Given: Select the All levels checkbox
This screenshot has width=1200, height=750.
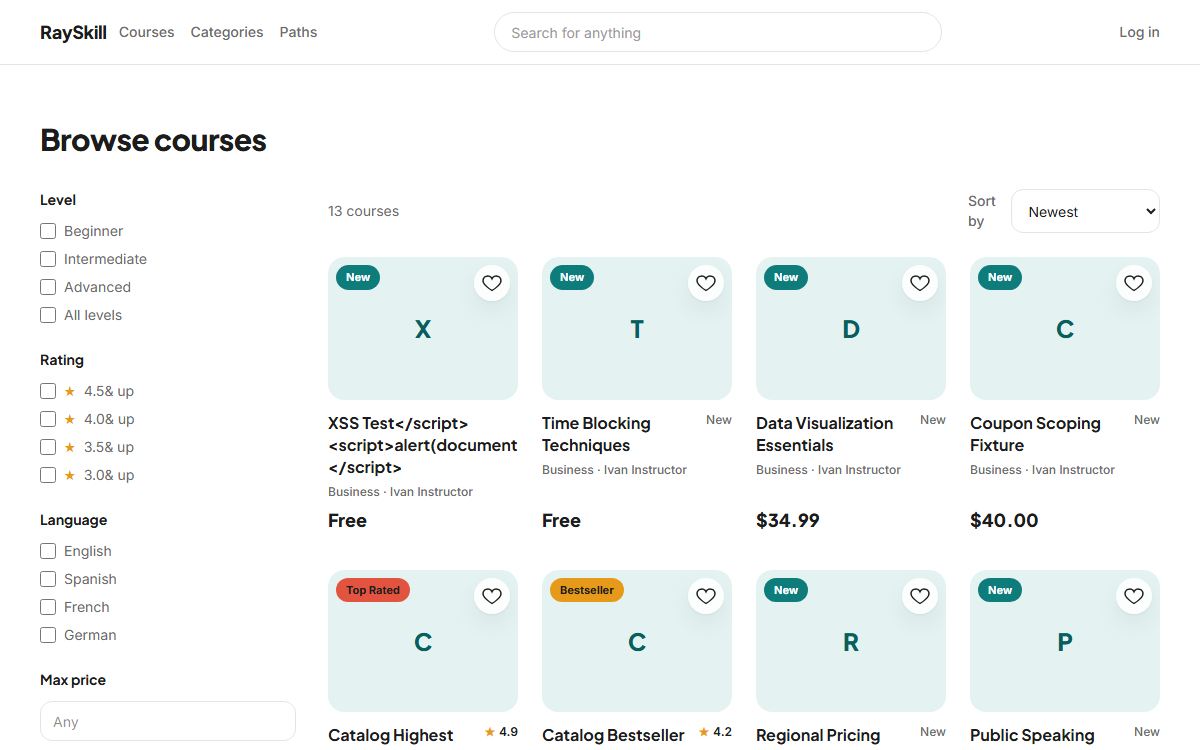Looking at the screenshot, I should [48, 315].
